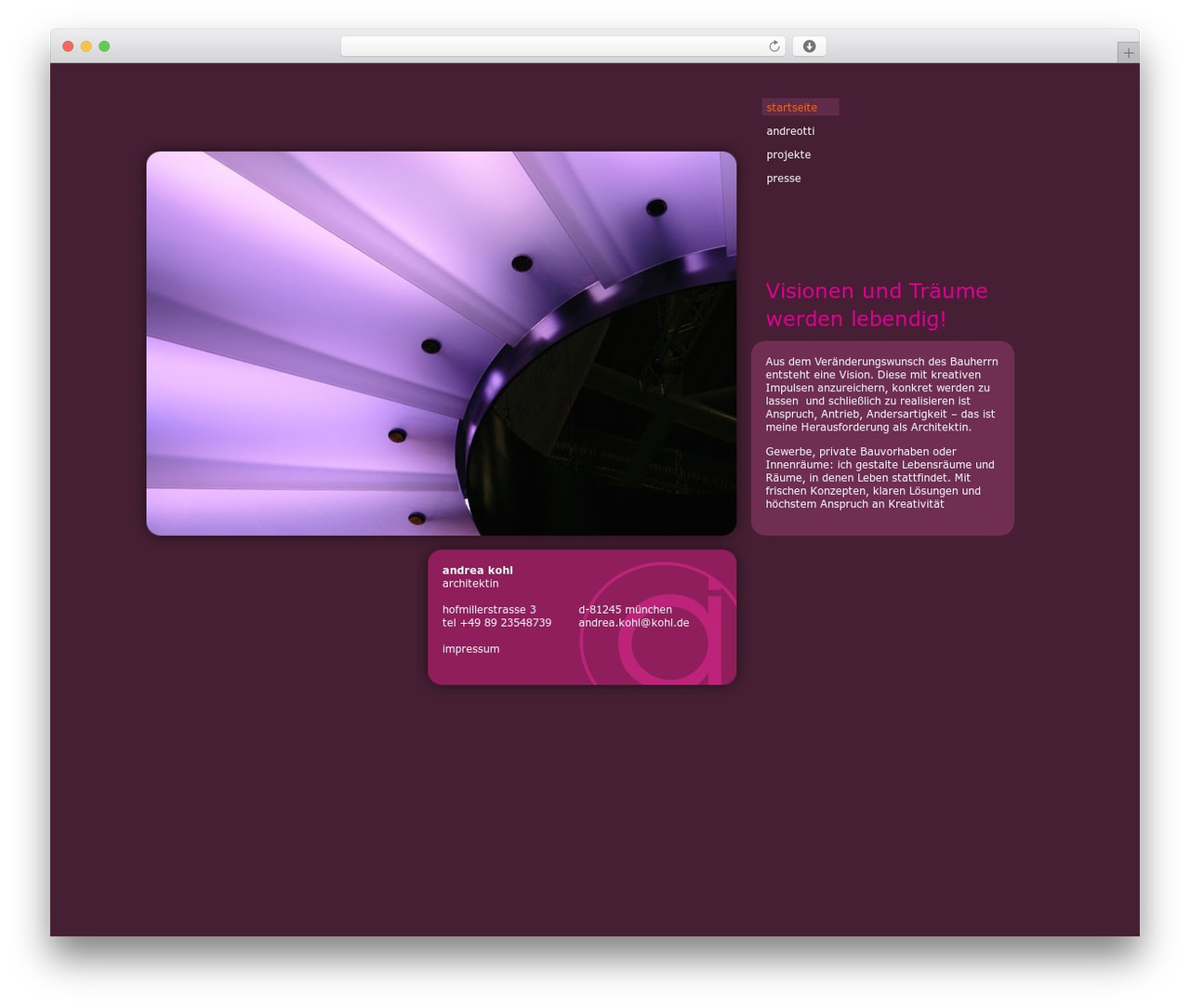The height and width of the screenshot is (1008, 1190).
Task: Click the paragraph starting Aus dem Veränderungswunsch
Action: (x=881, y=394)
